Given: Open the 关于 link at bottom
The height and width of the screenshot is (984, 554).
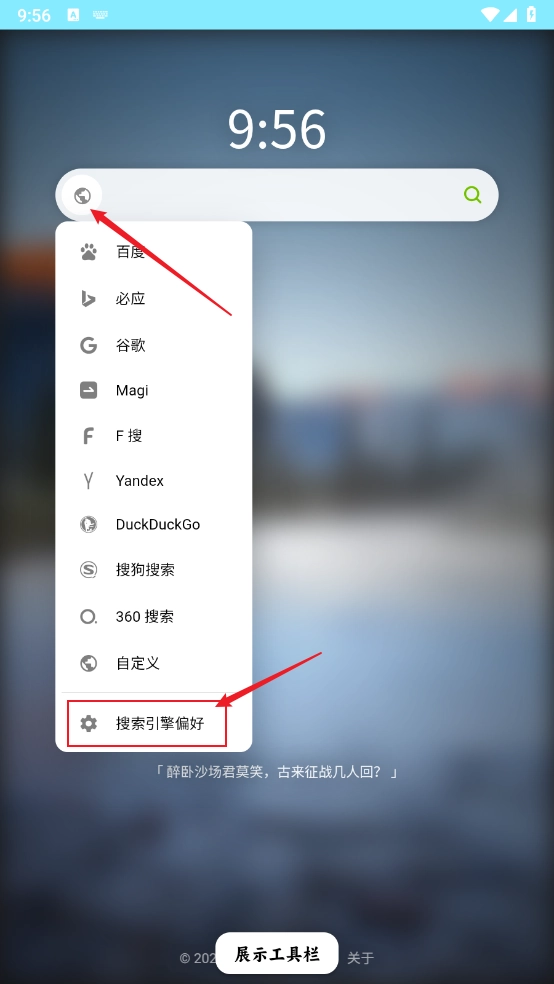Looking at the screenshot, I should click(361, 958).
